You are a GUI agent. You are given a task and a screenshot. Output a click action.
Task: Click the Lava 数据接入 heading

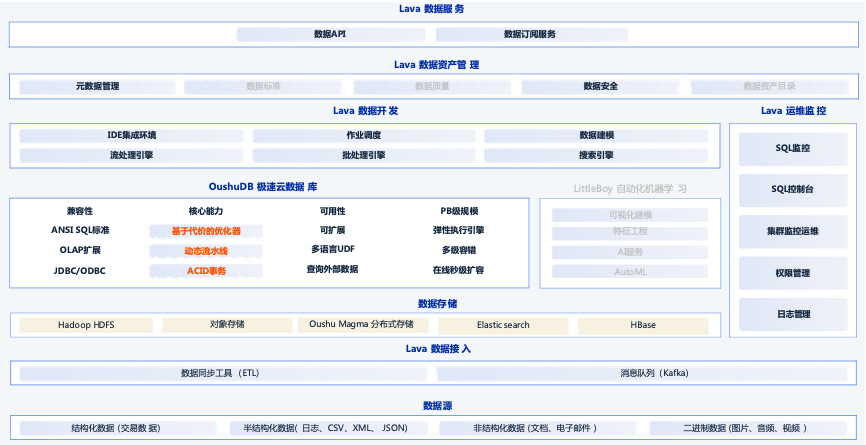[438, 349]
